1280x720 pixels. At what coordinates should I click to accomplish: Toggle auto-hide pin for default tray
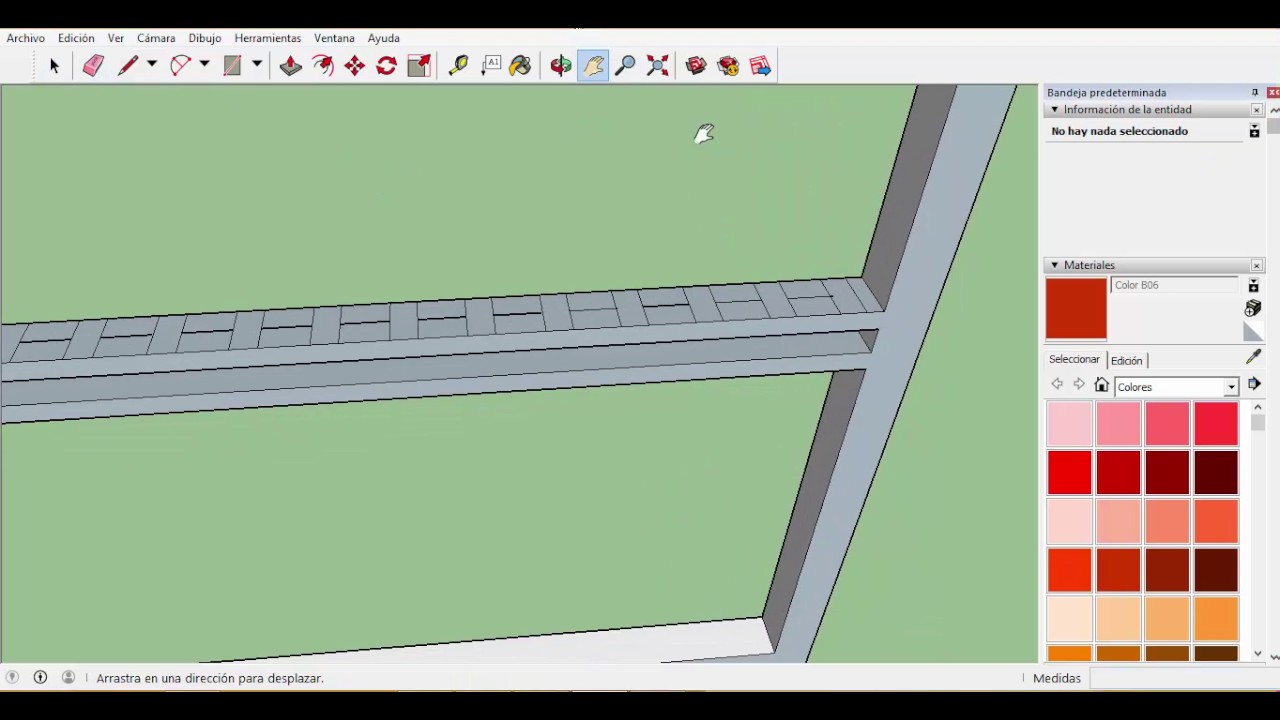pyautogui.click(x=1255, y=92)
